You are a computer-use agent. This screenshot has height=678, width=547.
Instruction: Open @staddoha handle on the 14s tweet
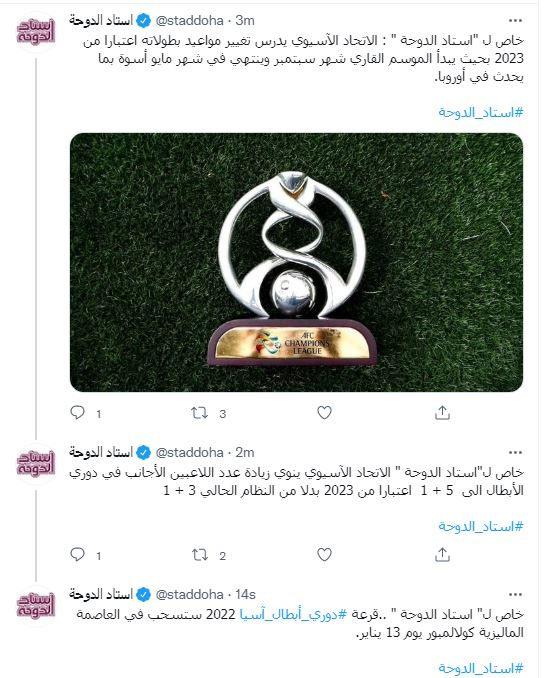pos(189,595)
